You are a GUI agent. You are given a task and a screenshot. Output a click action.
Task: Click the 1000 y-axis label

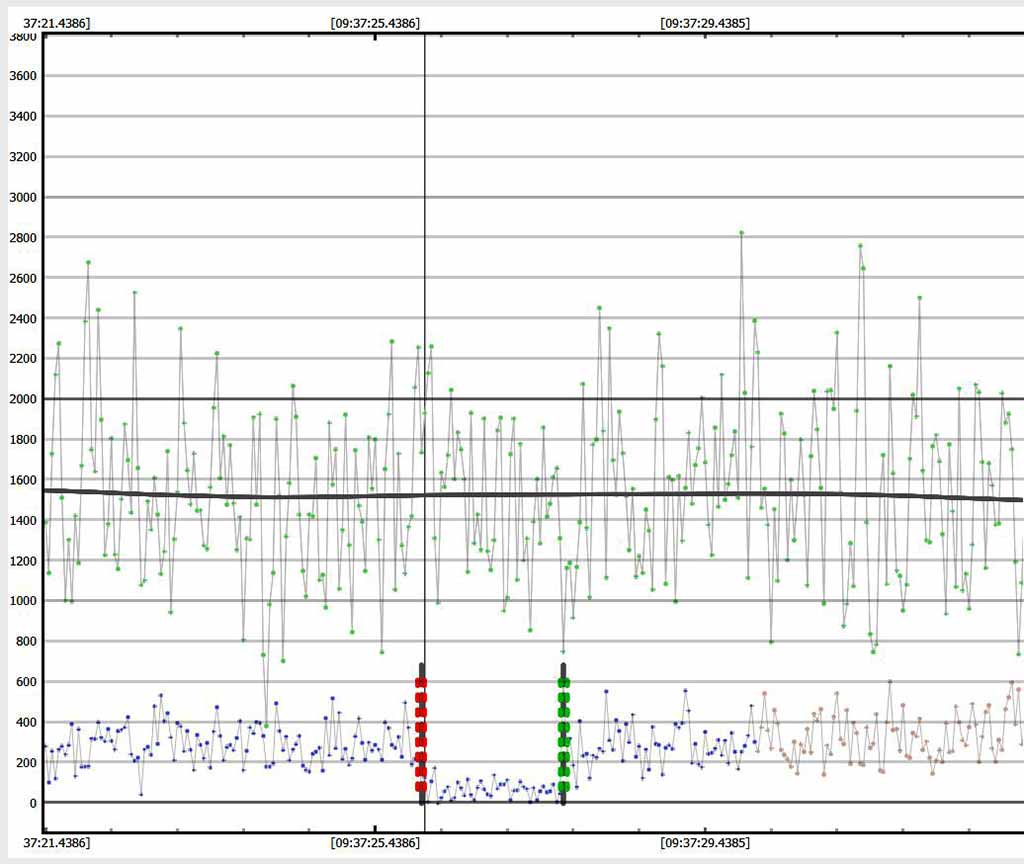(x=23, y=601)
